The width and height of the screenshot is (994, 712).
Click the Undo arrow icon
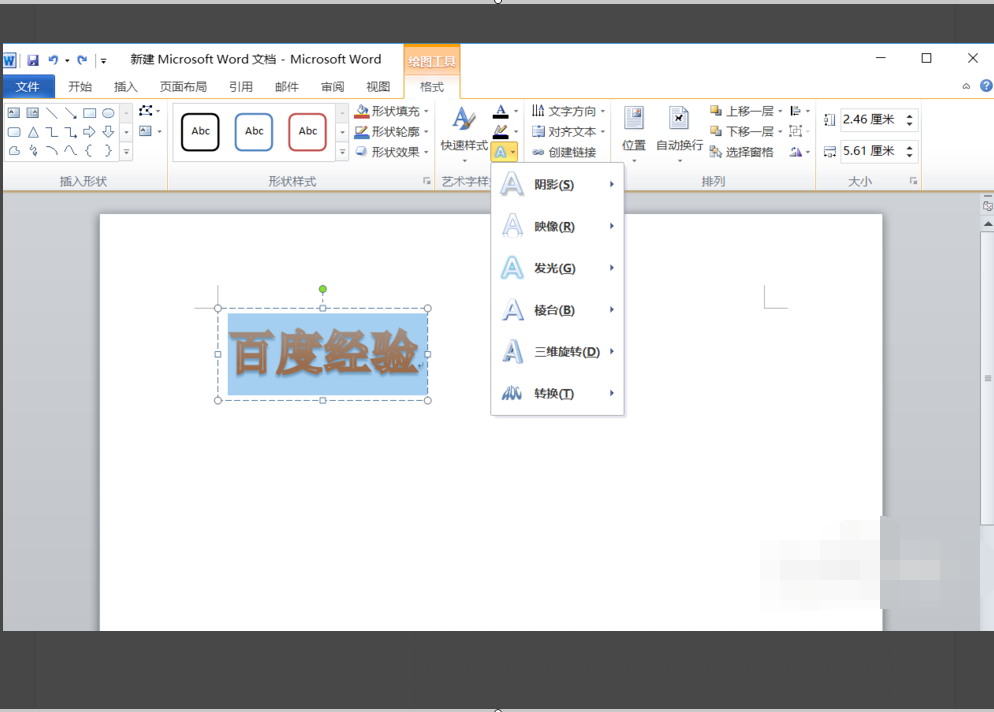click(x=53, y=60)
